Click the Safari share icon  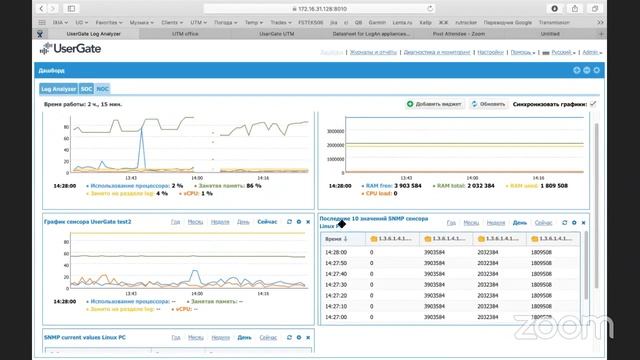pos(575,9)
